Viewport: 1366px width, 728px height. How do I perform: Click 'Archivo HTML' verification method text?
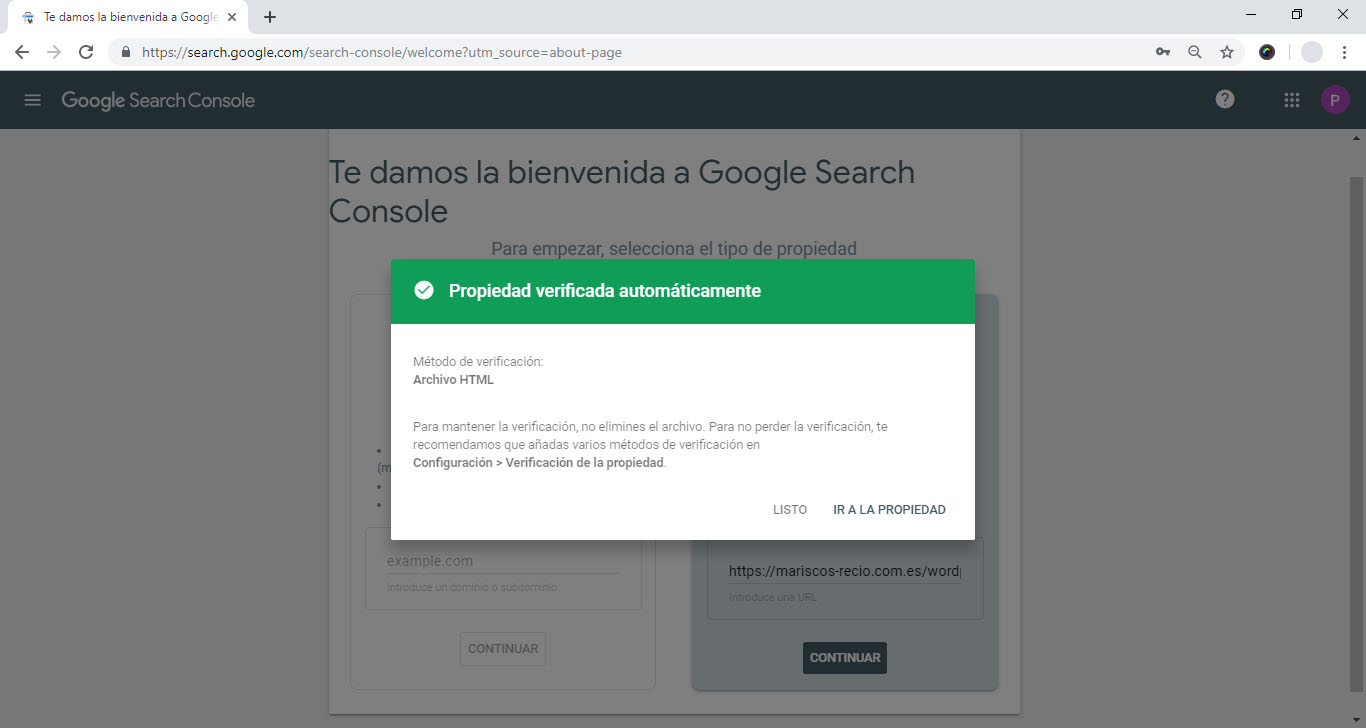click(453, 380)
